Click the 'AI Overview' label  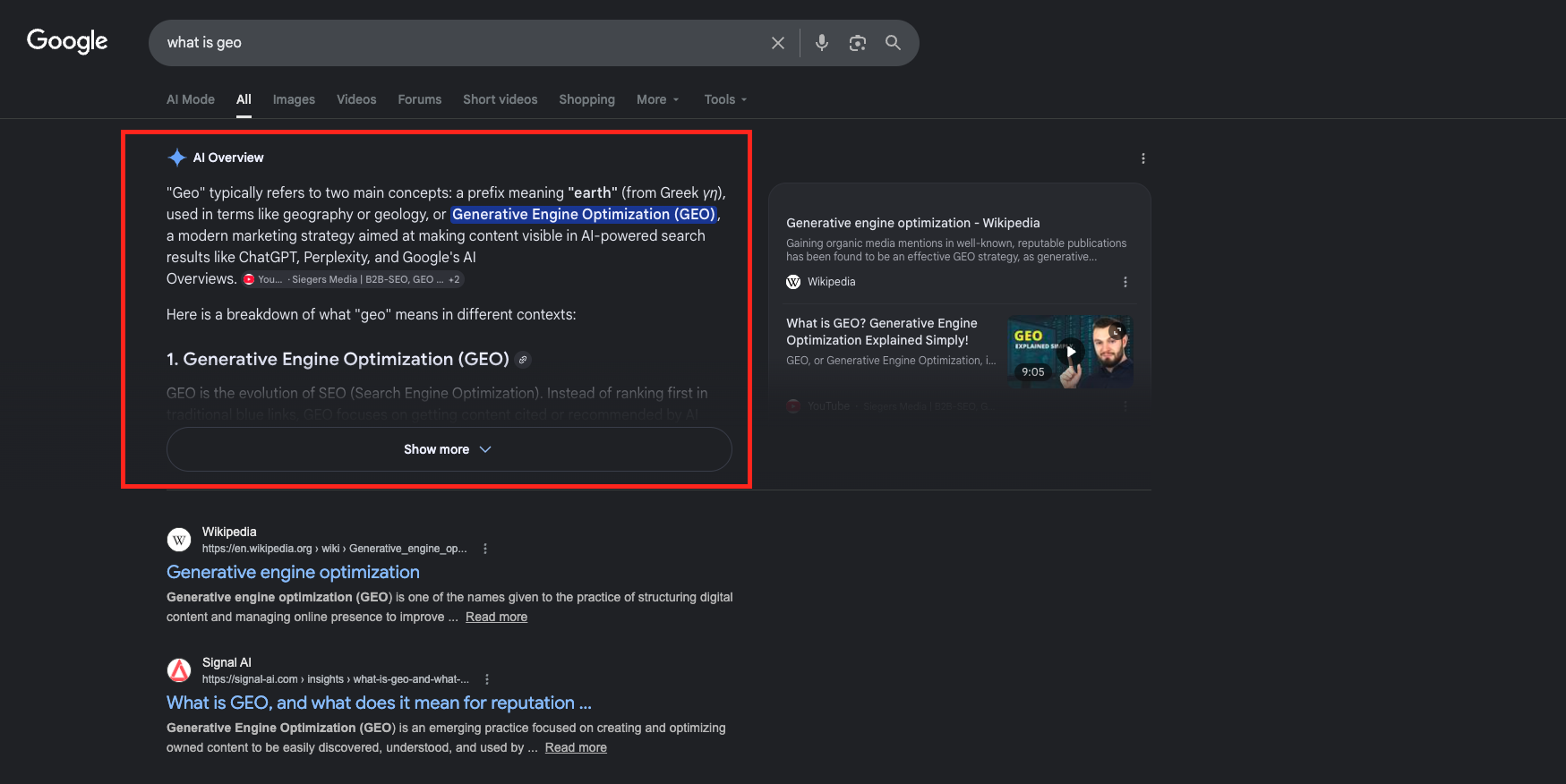point(228,158)
